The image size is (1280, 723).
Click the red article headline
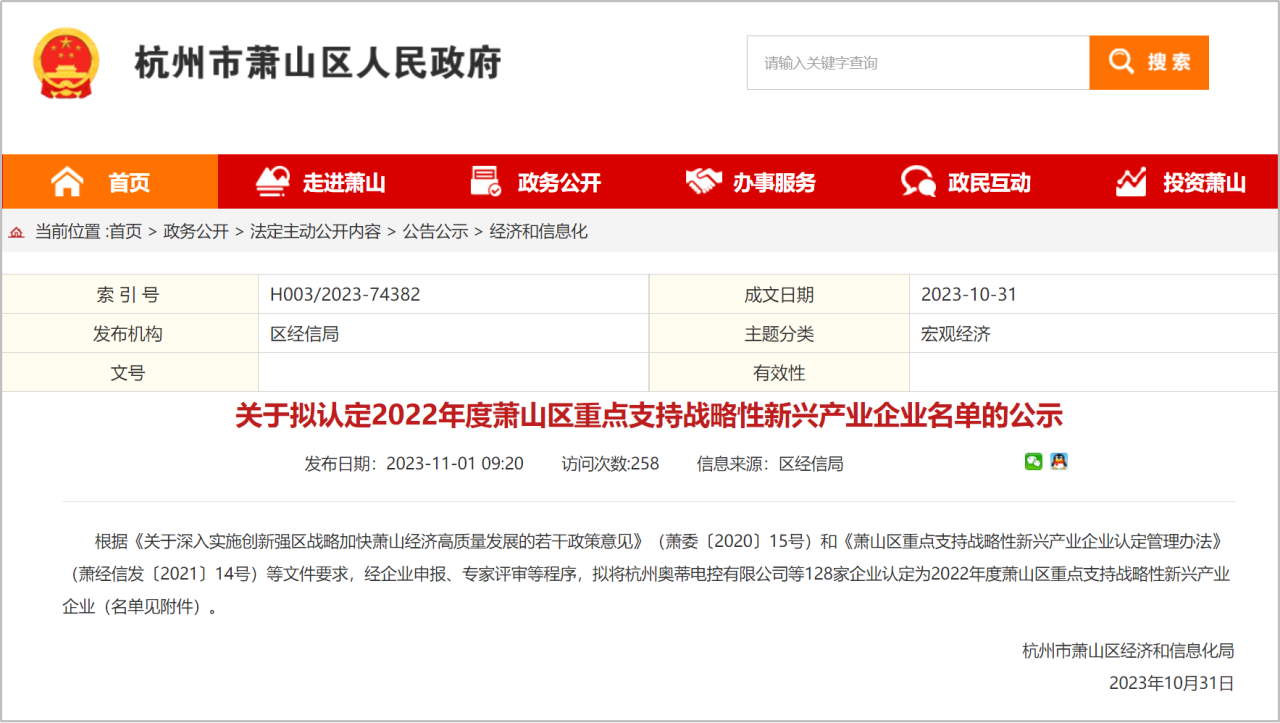649,416
